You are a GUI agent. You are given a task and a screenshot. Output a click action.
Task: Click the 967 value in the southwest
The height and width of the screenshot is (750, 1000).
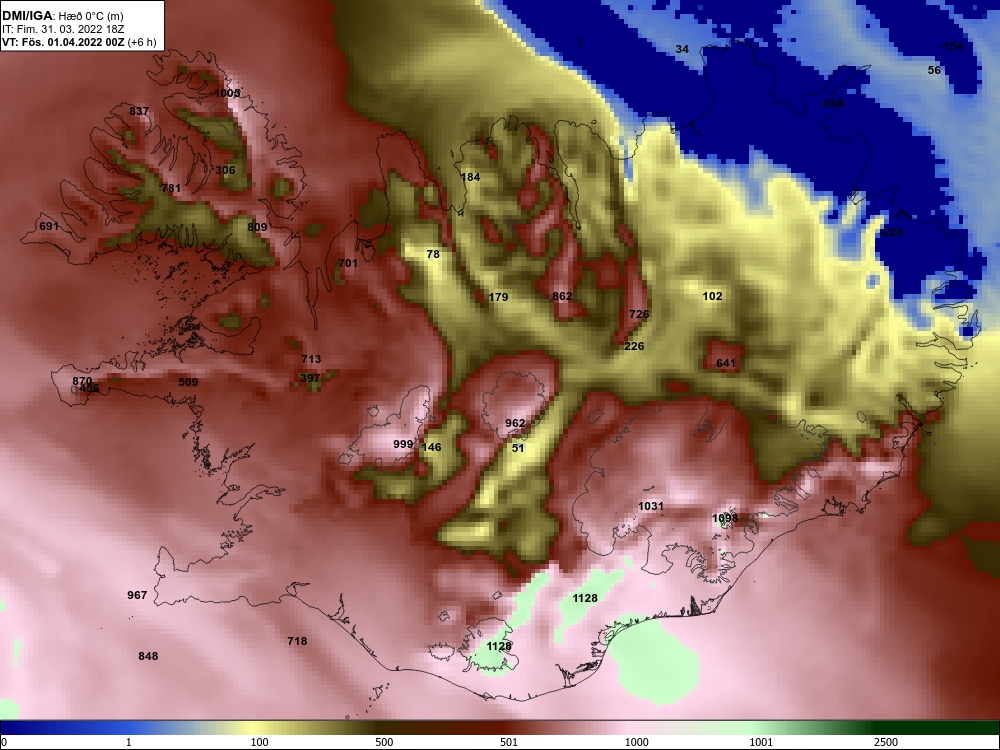point(137,595)
